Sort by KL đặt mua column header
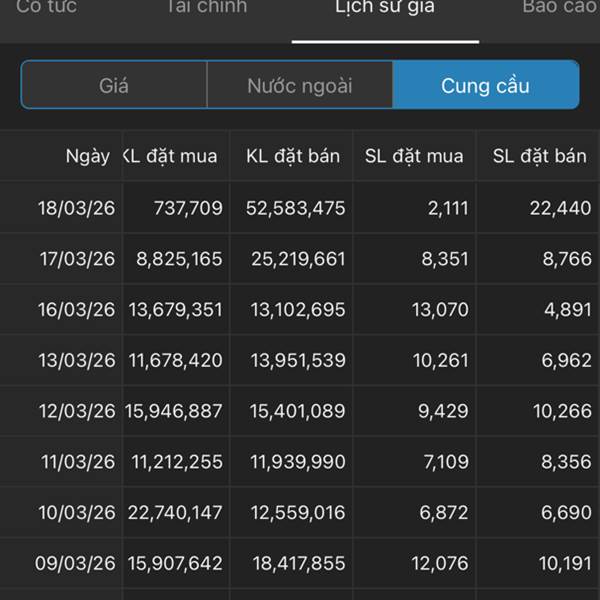This screenshot has height=600, width=600. click(x=170, y=156)
